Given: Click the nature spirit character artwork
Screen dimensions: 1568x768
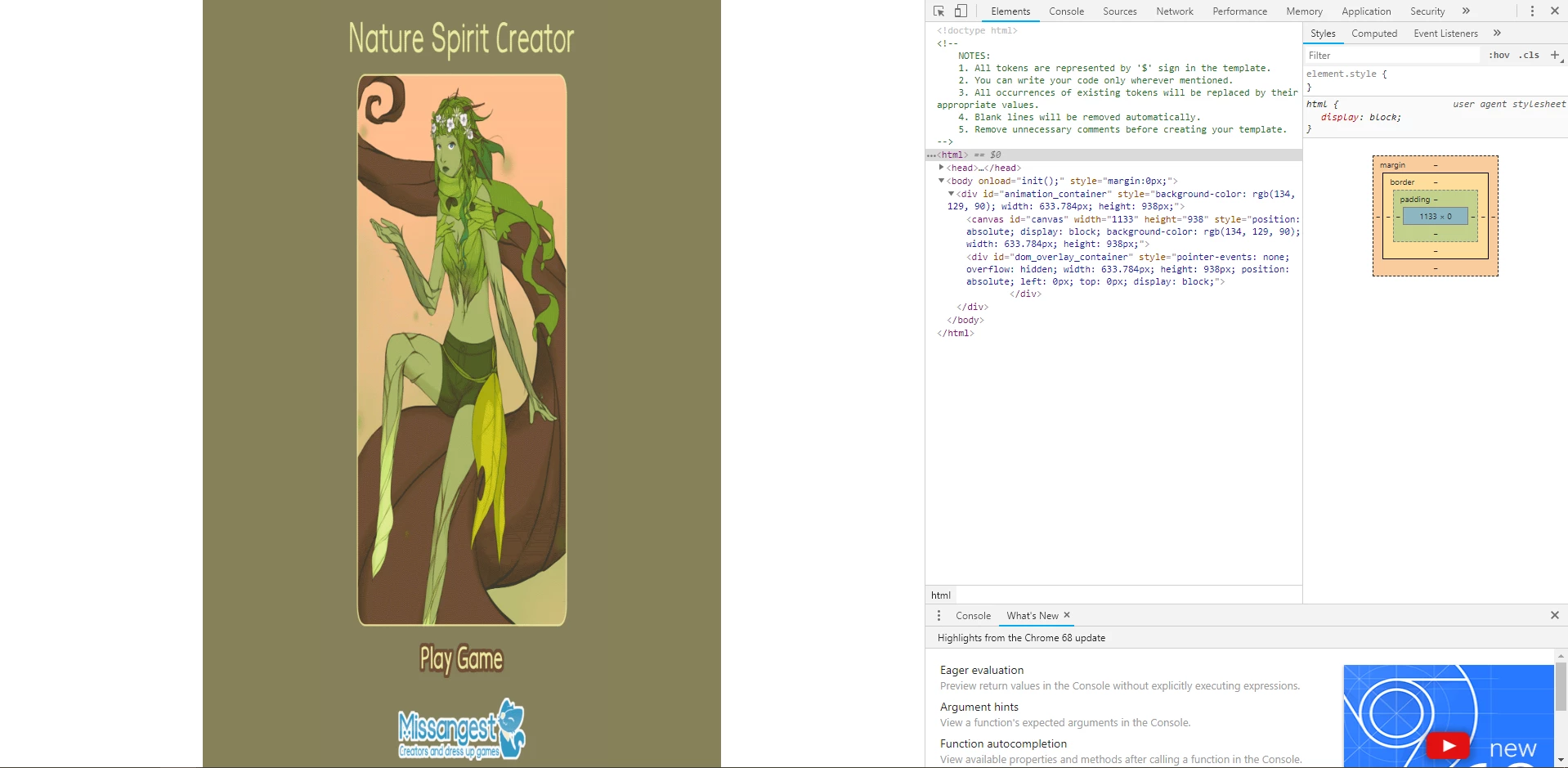Looking at the screenshot, I should point(461,350).
